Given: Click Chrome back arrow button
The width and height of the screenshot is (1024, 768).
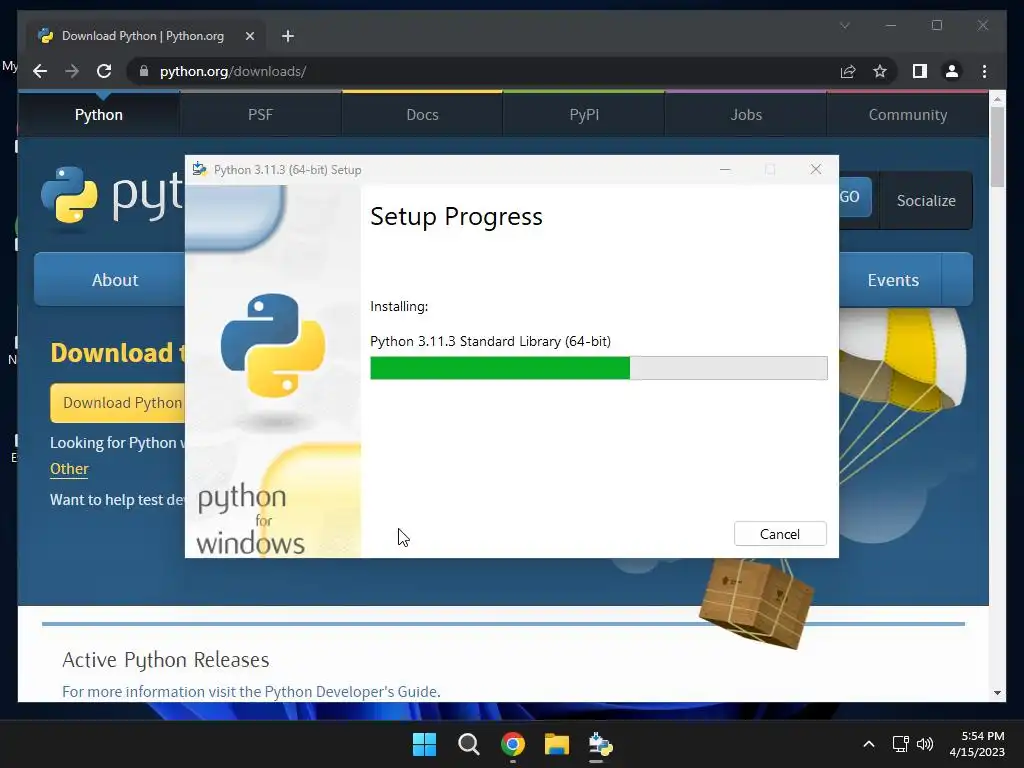Looking at the screenshot, I should 40,71.
